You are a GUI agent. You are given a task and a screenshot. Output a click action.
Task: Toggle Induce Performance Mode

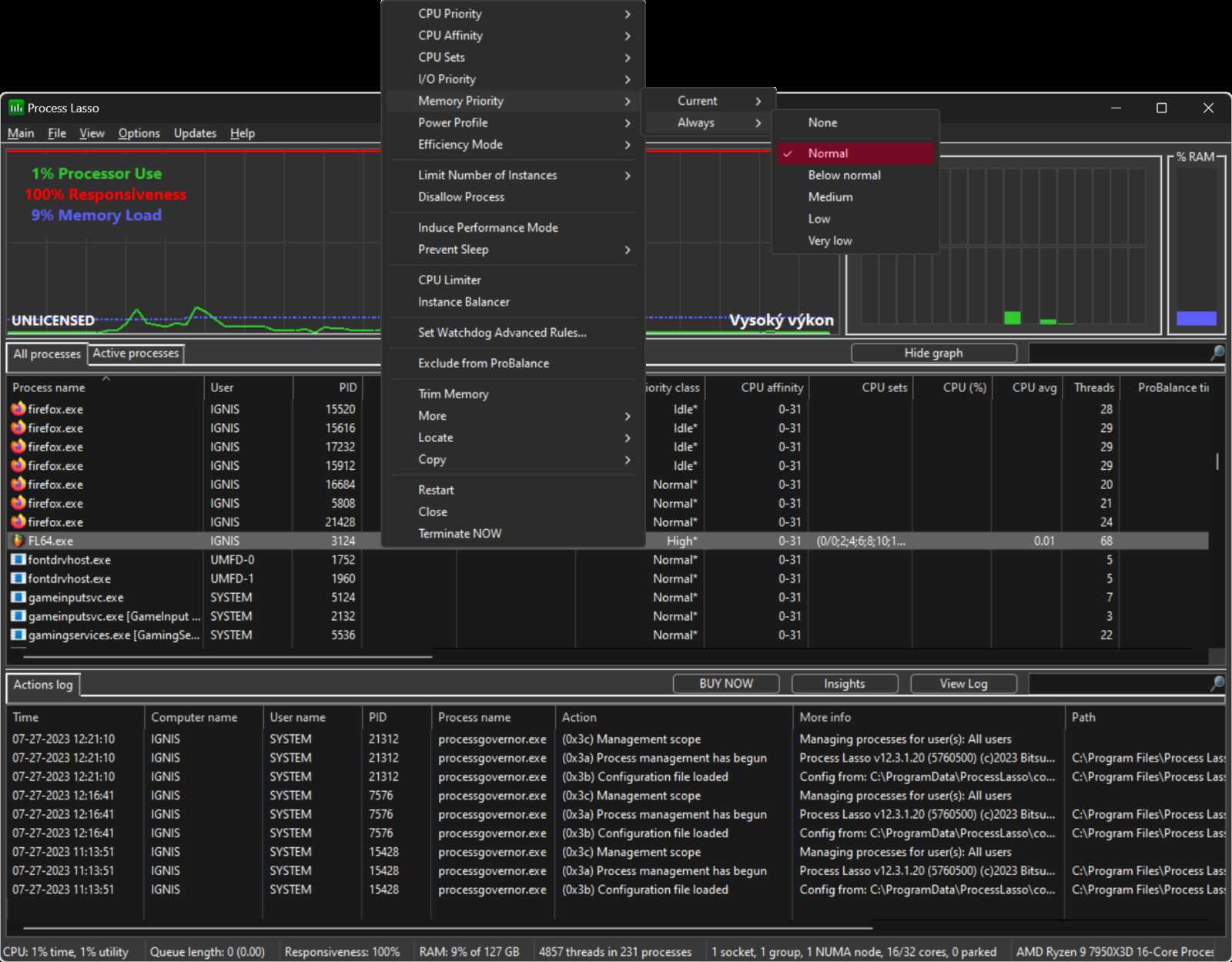coord(514,227)
